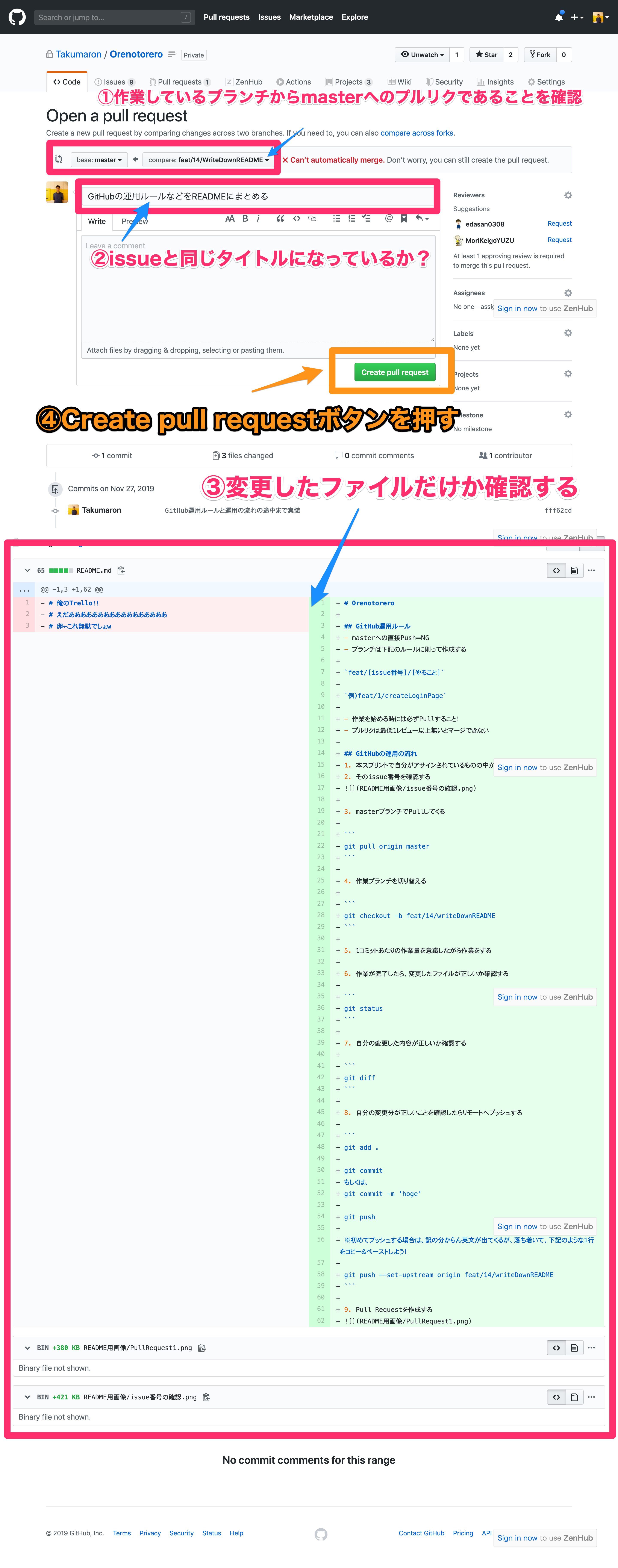The image size is (618, 1568).
Task: Star the Orenotorero repository
Action: [x=486, y=55]
